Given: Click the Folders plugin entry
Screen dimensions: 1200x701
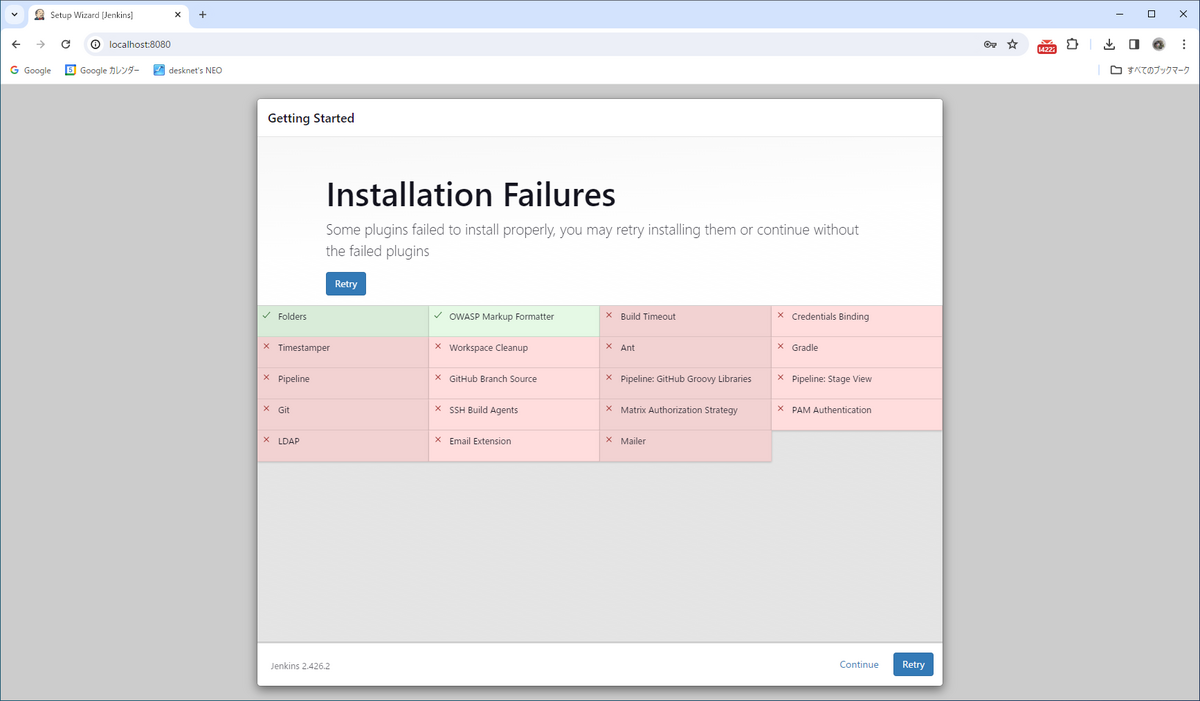Looking at the screenshot, I should coord(343,321).
